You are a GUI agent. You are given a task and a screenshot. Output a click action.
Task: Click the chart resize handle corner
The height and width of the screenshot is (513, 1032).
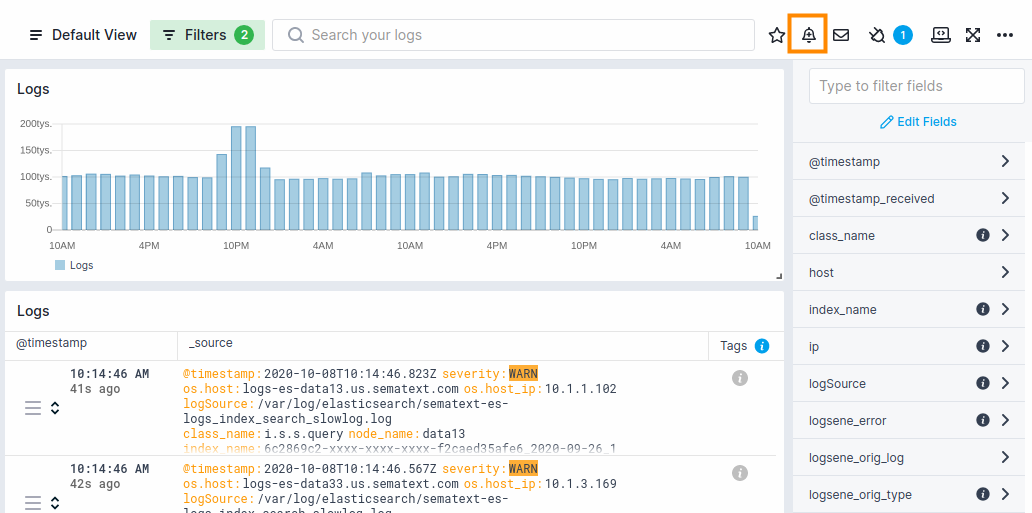click(x=779, y=276)
